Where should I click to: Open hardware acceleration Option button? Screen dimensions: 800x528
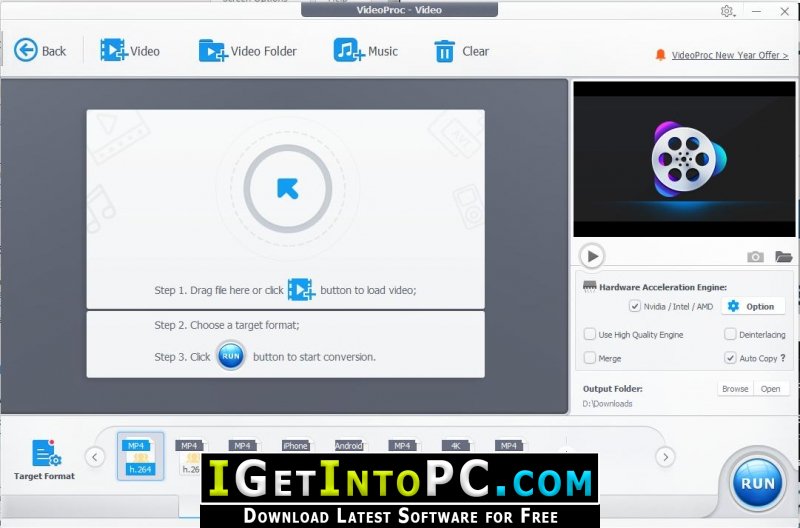point(753,306)
